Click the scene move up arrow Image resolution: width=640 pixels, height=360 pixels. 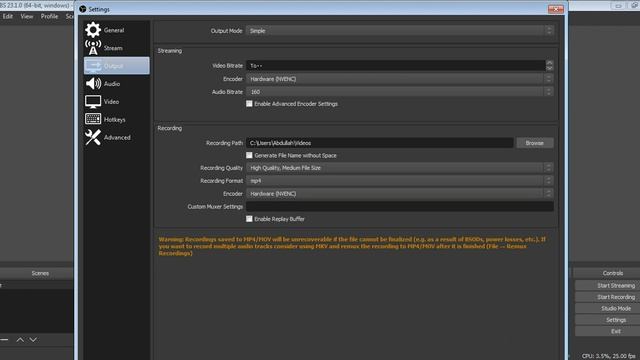point(20,340)
